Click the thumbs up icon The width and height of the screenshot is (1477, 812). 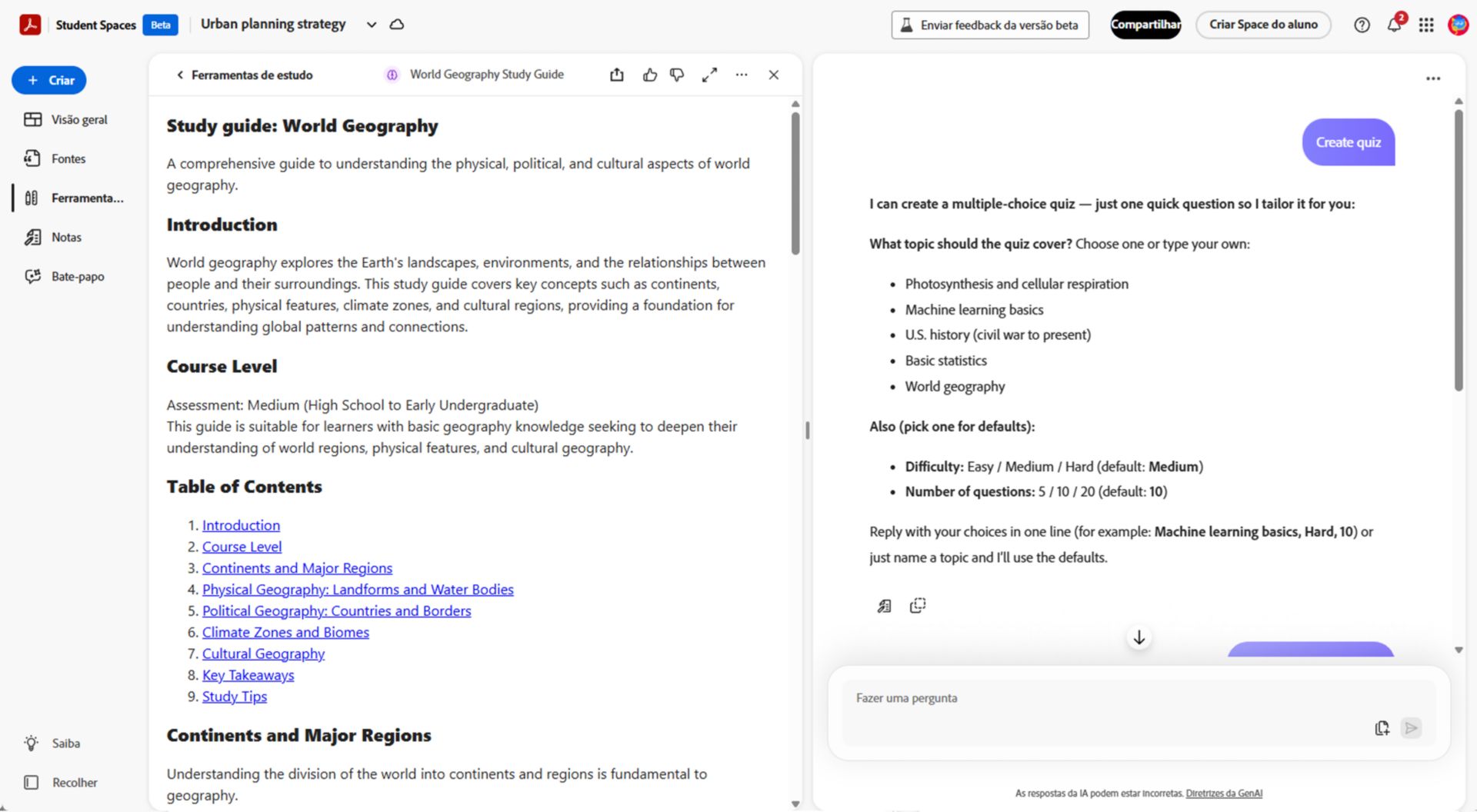tap(650, 75)
